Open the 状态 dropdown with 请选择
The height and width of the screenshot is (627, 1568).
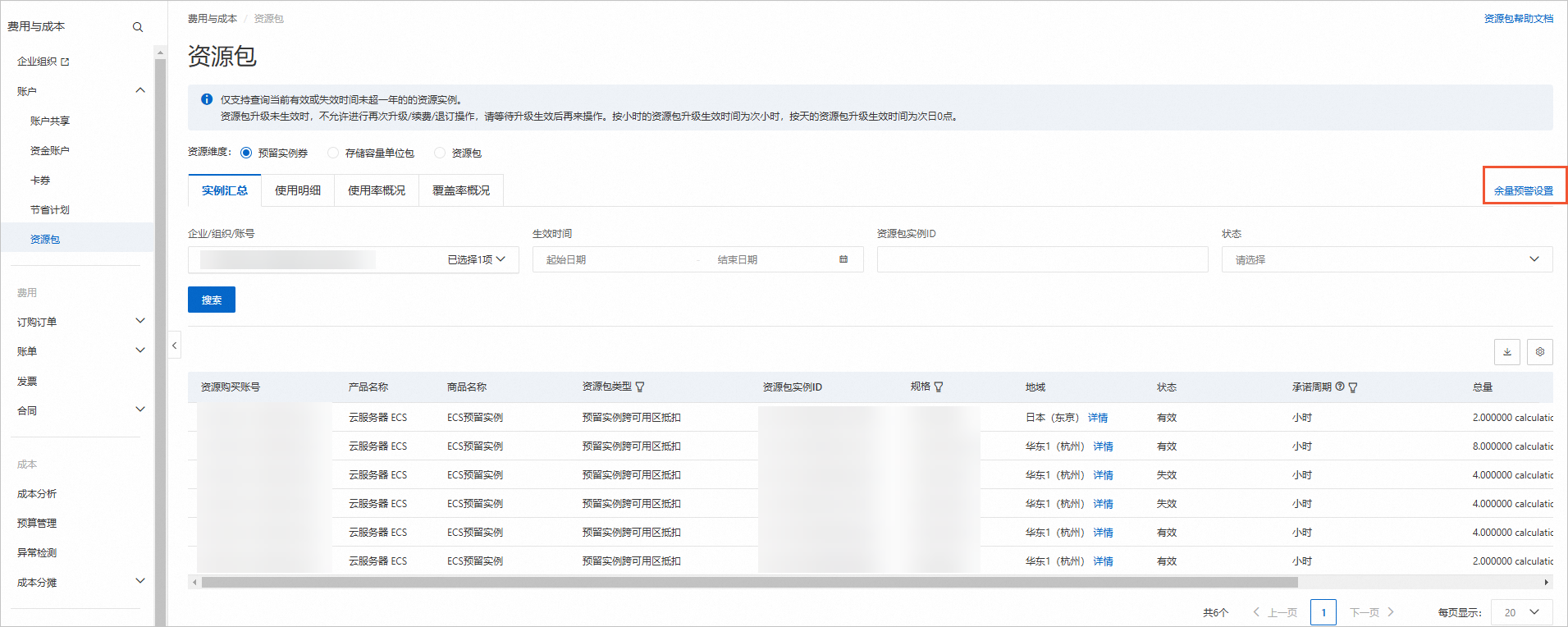pos(1387,259)
